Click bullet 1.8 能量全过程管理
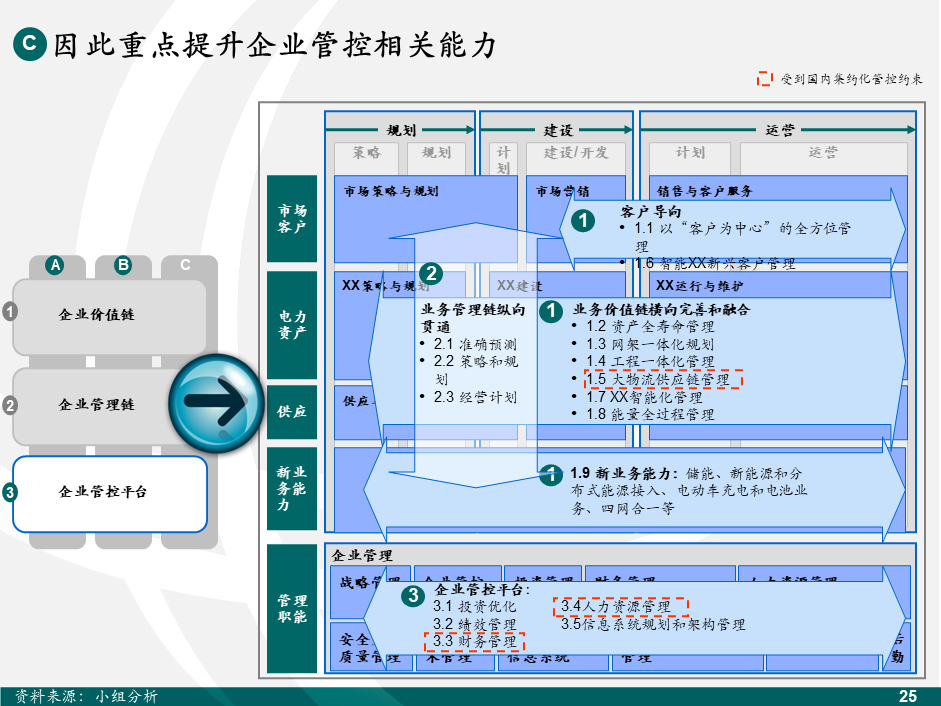This screenshot has height=706, width=941. coord(650,415)
